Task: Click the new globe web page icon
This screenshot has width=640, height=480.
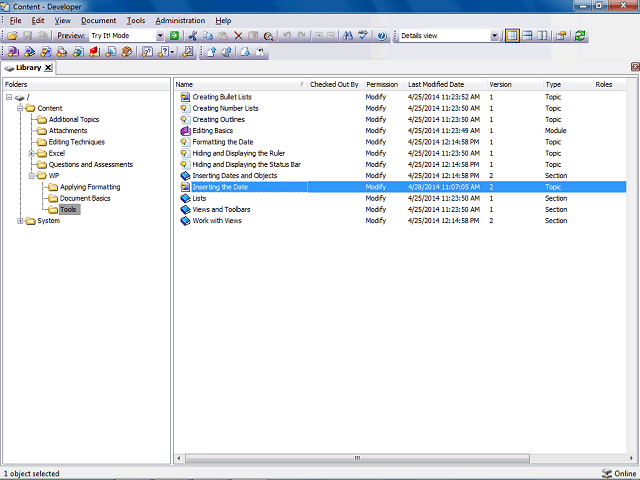Action: click(x=78, y=52)
